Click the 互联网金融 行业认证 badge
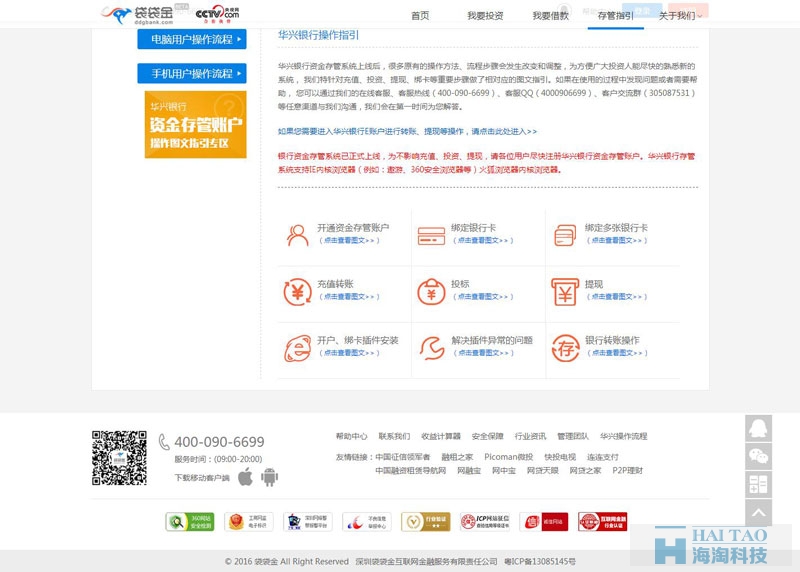800x572 pixels. pos(603,521)
